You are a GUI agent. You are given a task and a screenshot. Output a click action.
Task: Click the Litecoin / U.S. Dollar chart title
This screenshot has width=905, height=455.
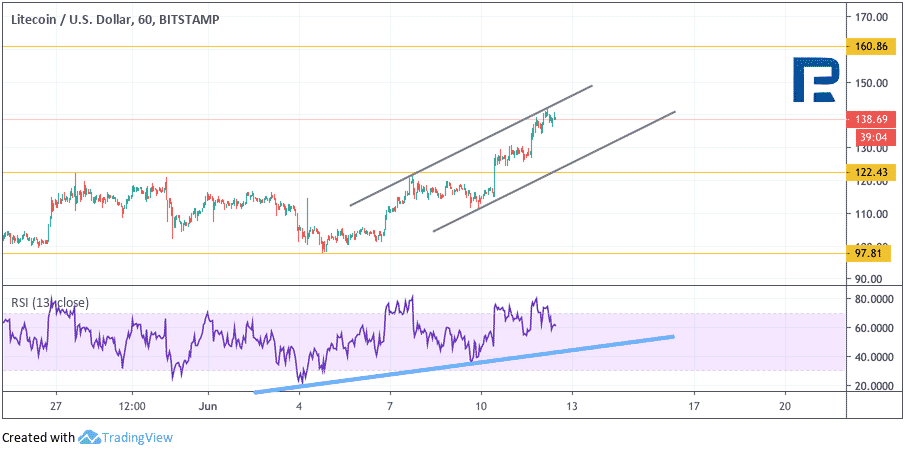(x=114, y=20)
